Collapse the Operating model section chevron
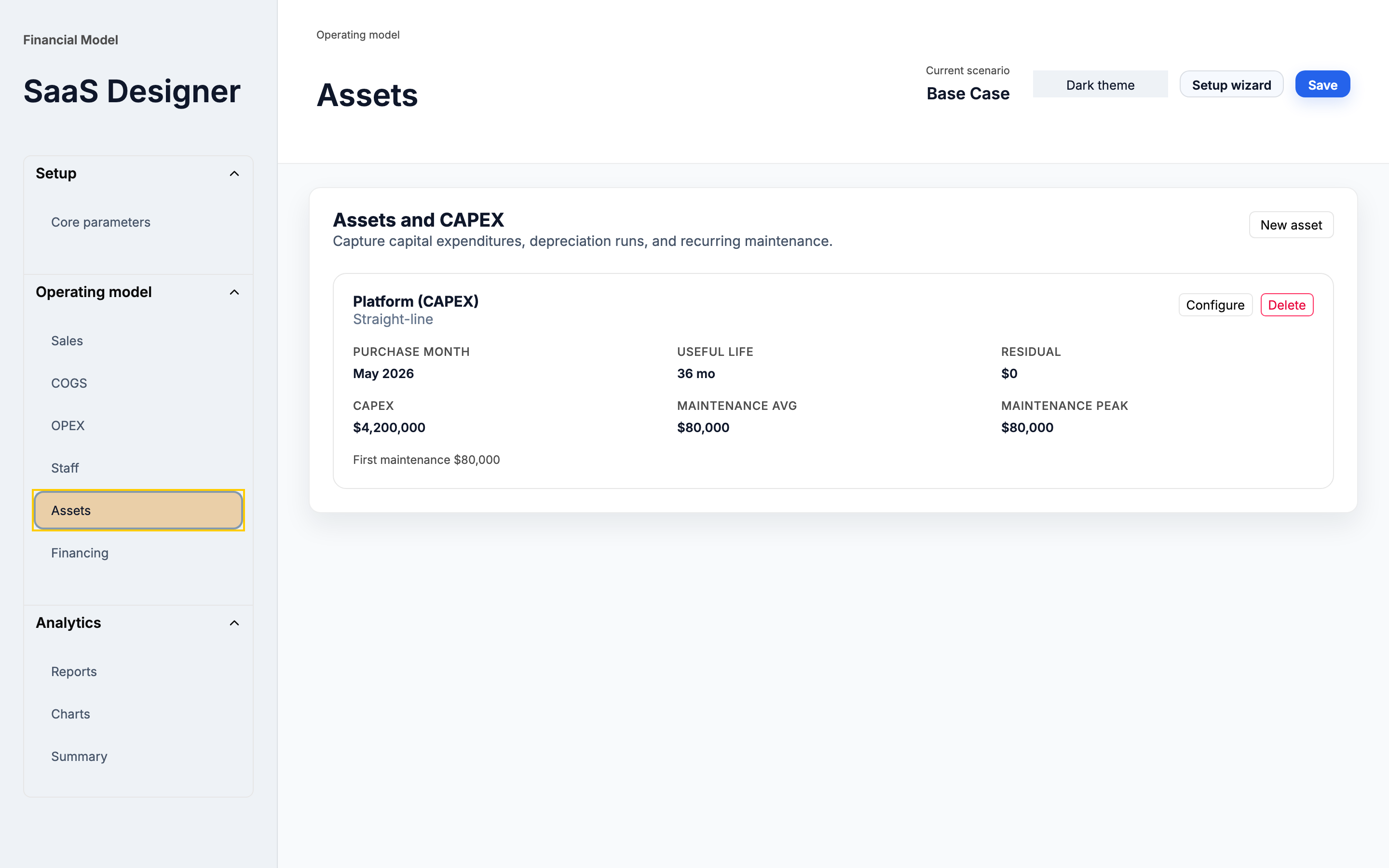The image size is (1389, 868). (234, 292)
